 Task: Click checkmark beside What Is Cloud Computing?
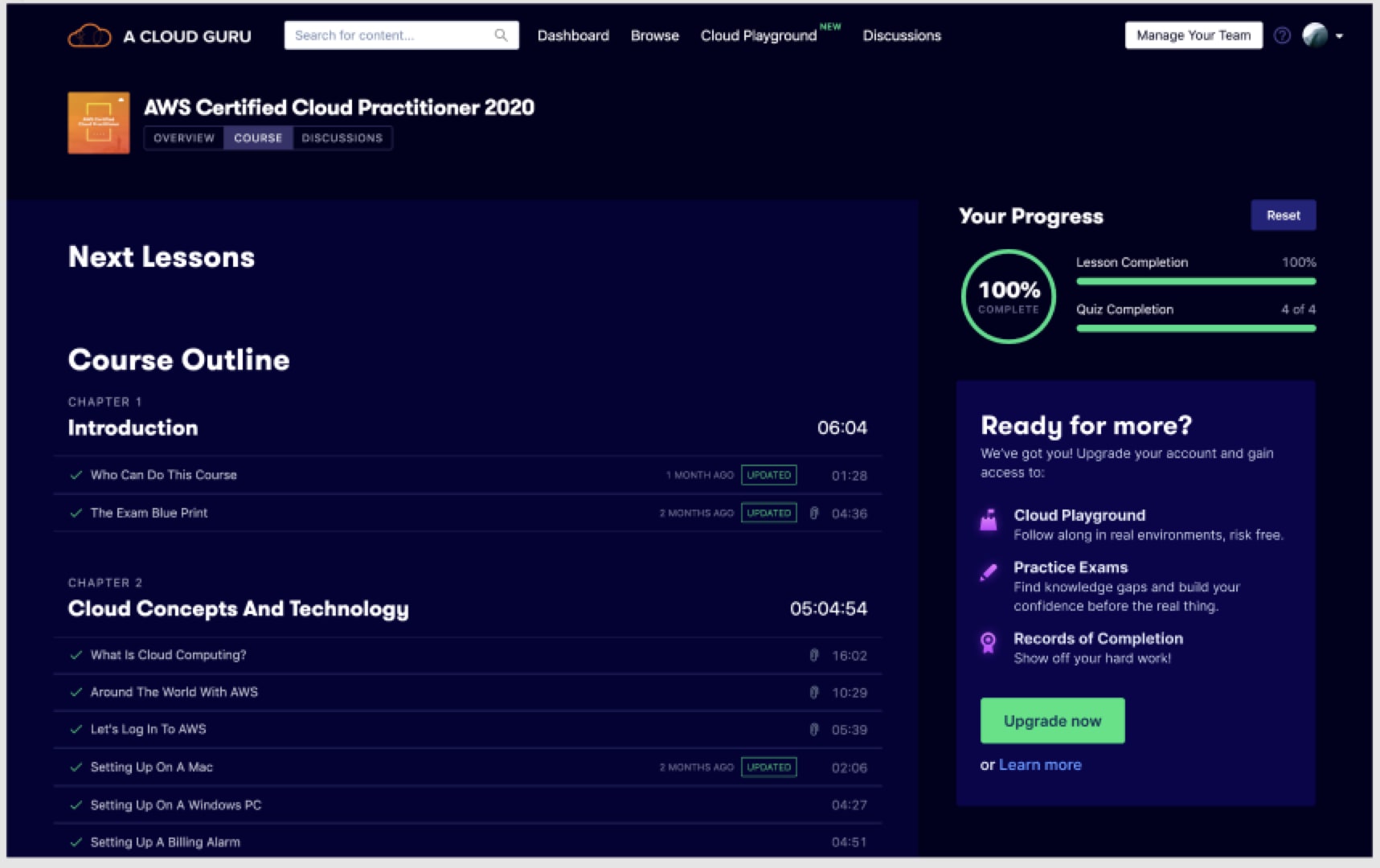coord(76,655)
